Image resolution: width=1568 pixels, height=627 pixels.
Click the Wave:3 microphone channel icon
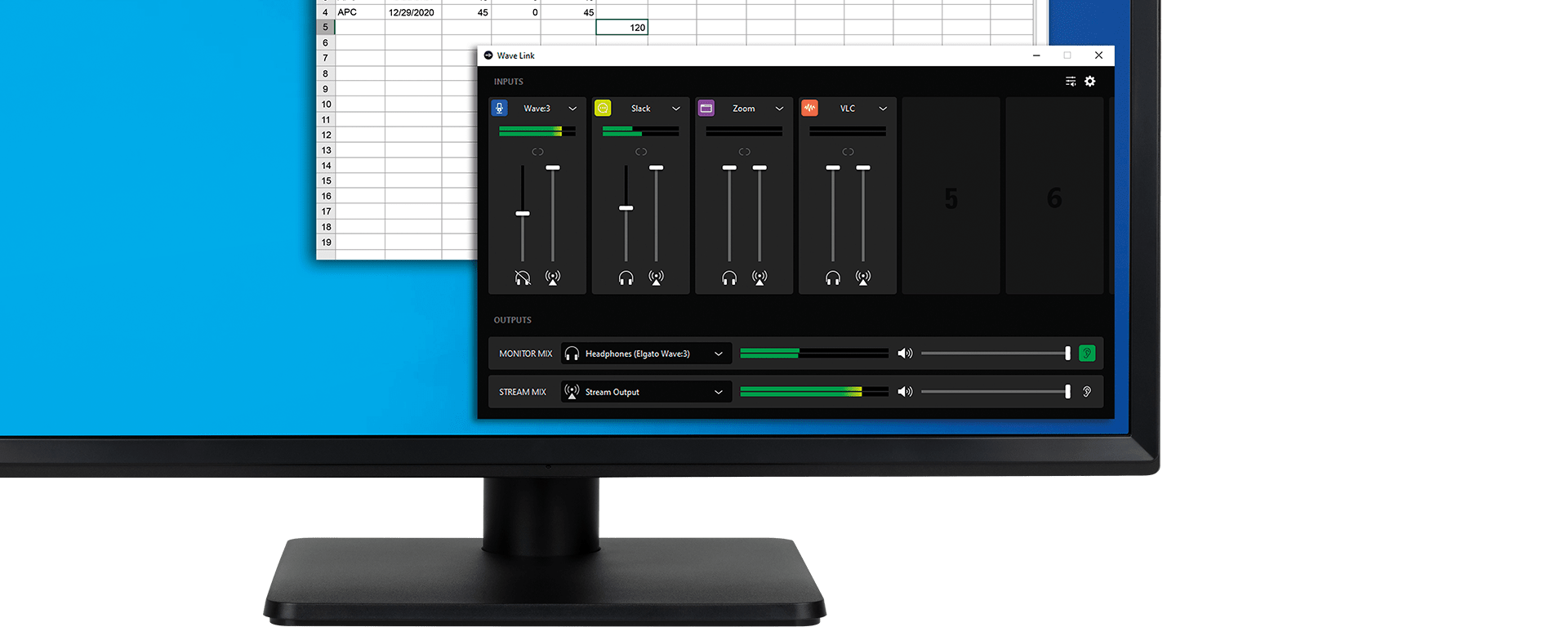click(x=499, y=108)
